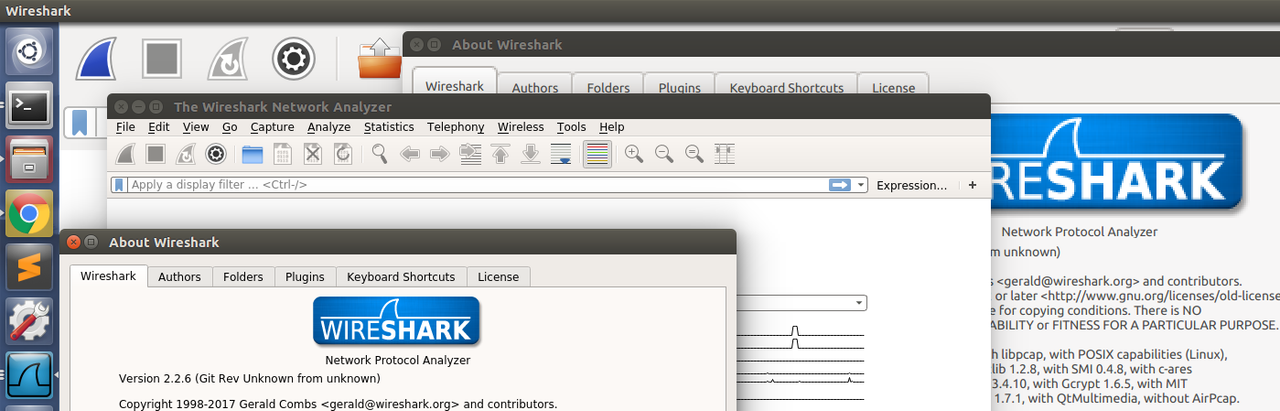Viewport: 1280px width, 411px height.
Task: Reload capture file icon
Action: coord(343,153)
